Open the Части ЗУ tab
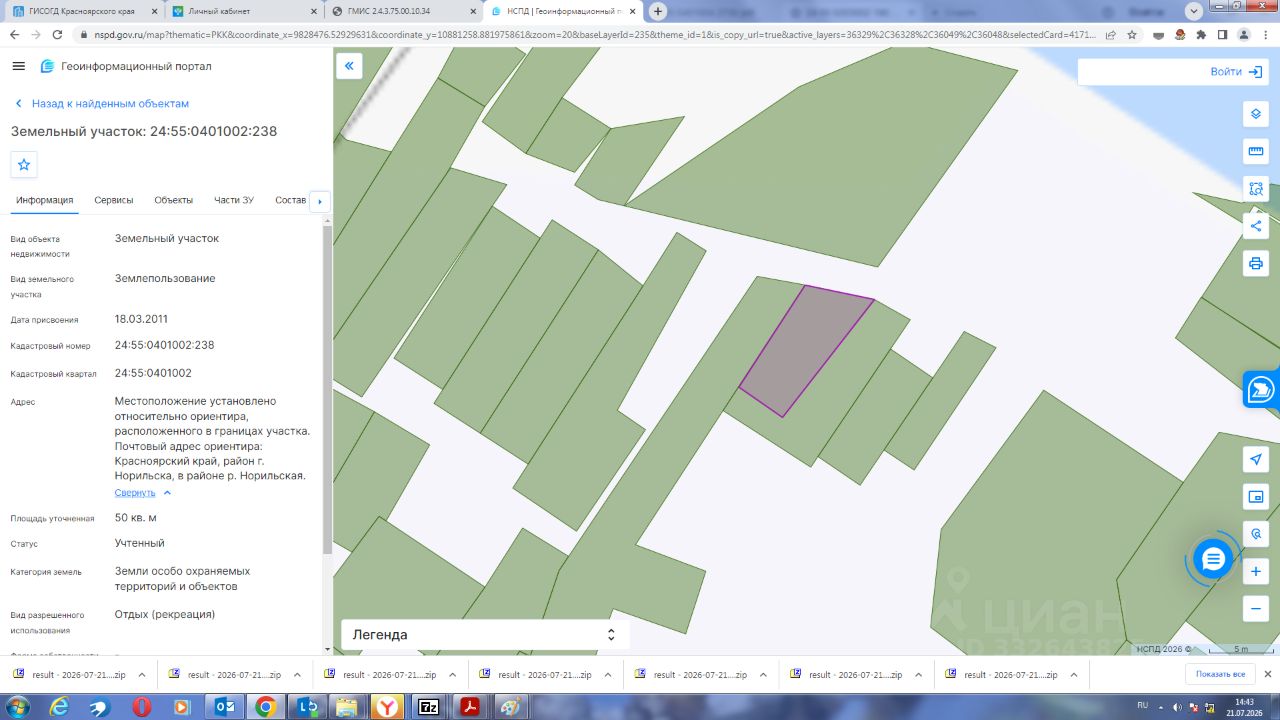1280x720 pixels. (x=234, y=200)
